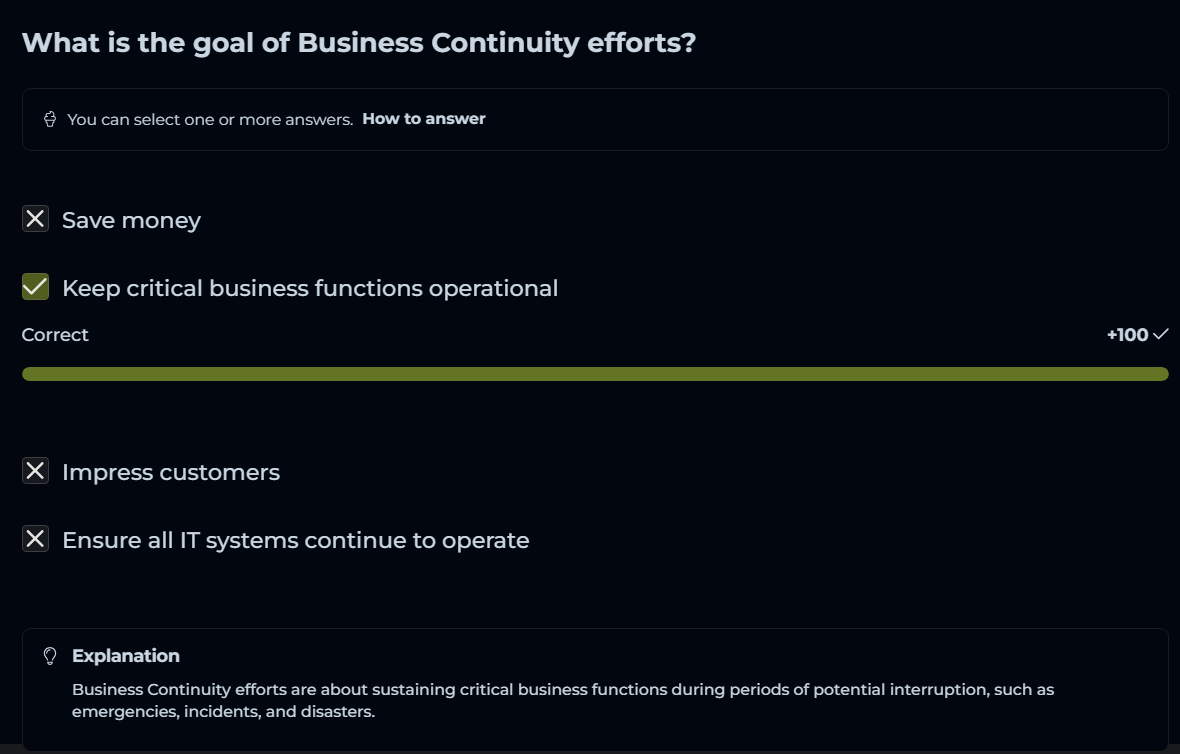Select the Save money answer text

(x=131, y=220)
